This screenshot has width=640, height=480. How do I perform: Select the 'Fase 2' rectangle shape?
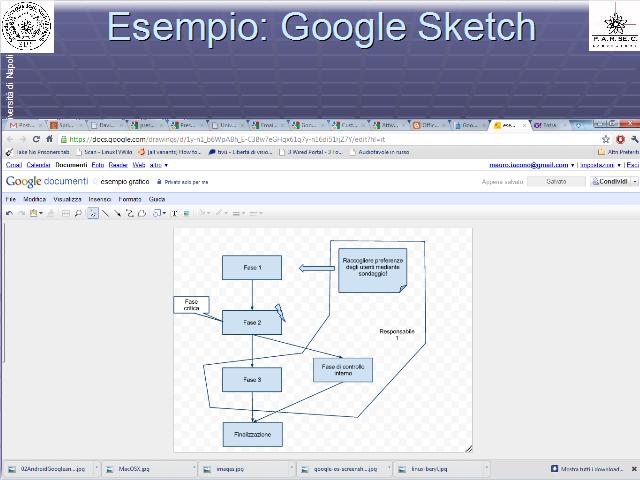(x=252, y=322)
